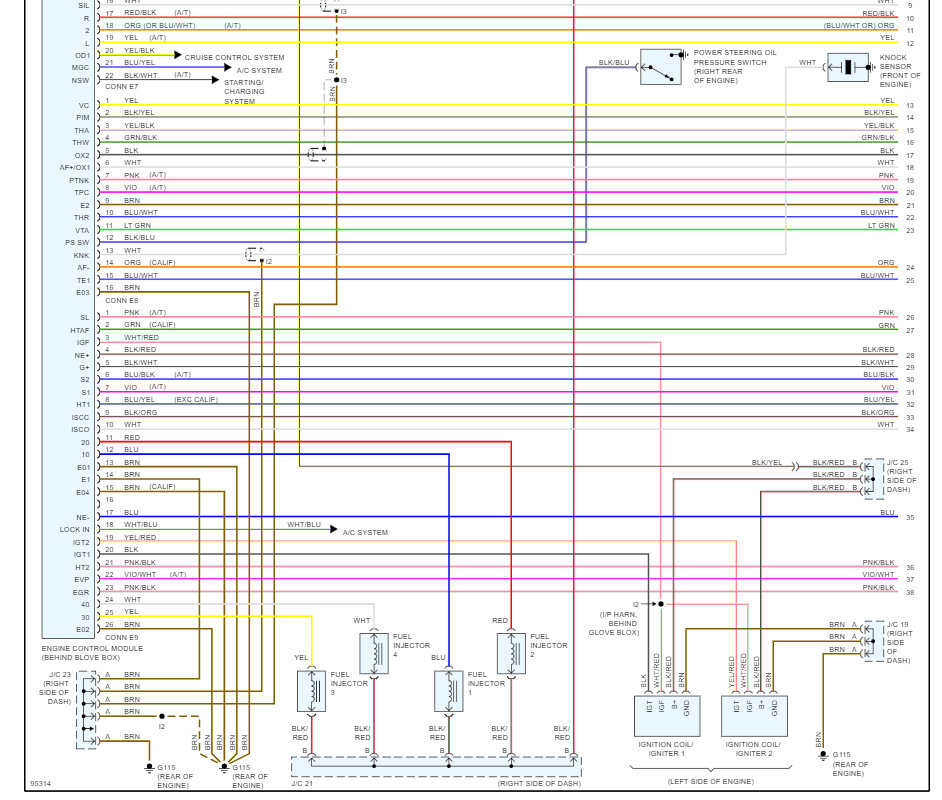The height and width of the screenshot is (800, 942).
Task: Click the knock sensor symbol
Action: pyautogui.click(x=848, y=67)
